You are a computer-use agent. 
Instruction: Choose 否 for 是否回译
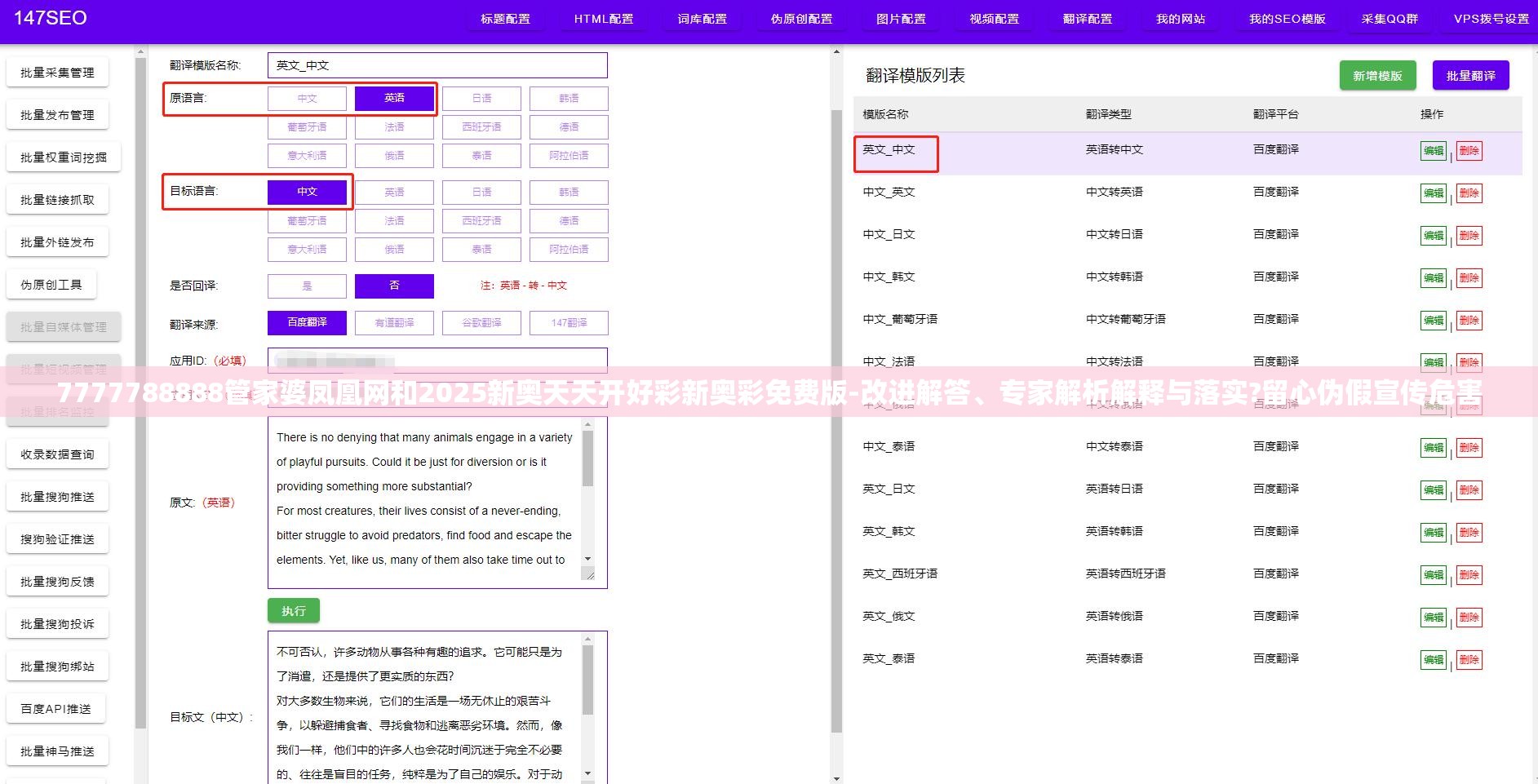[x=394, y=286]
